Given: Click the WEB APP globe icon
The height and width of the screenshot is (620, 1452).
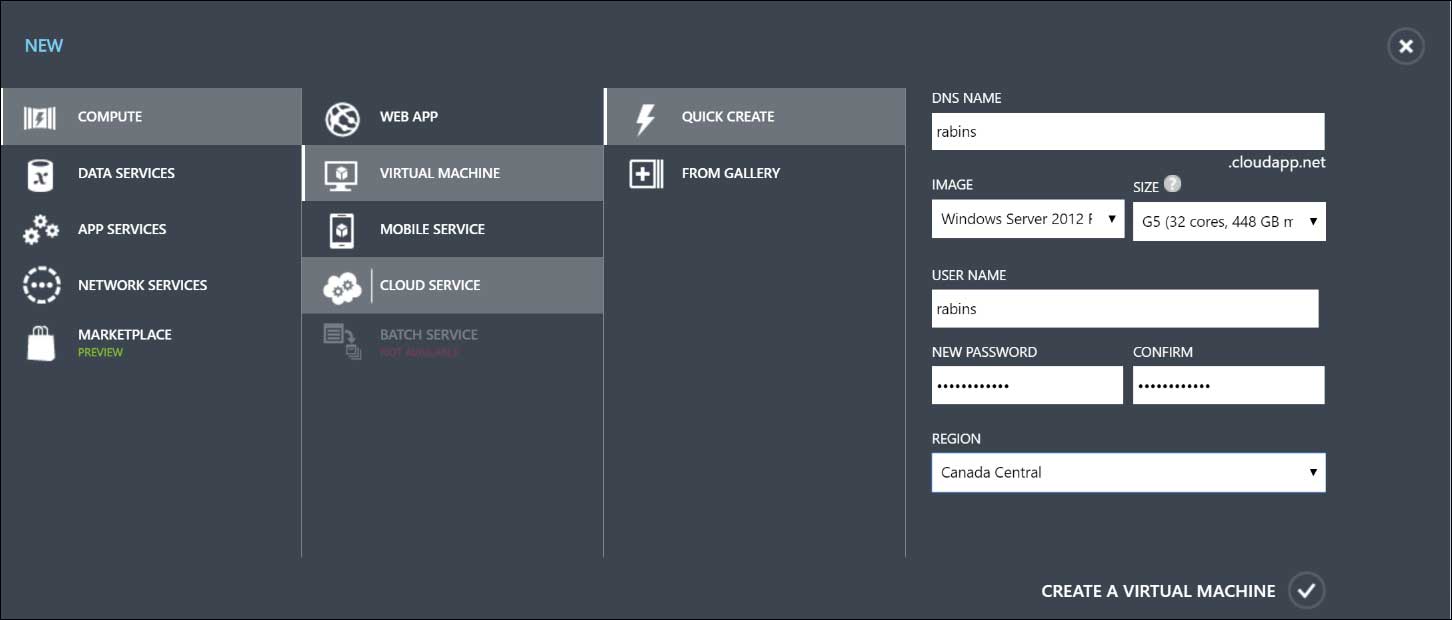Looking at the screenshot, I should tap(343, 116).
